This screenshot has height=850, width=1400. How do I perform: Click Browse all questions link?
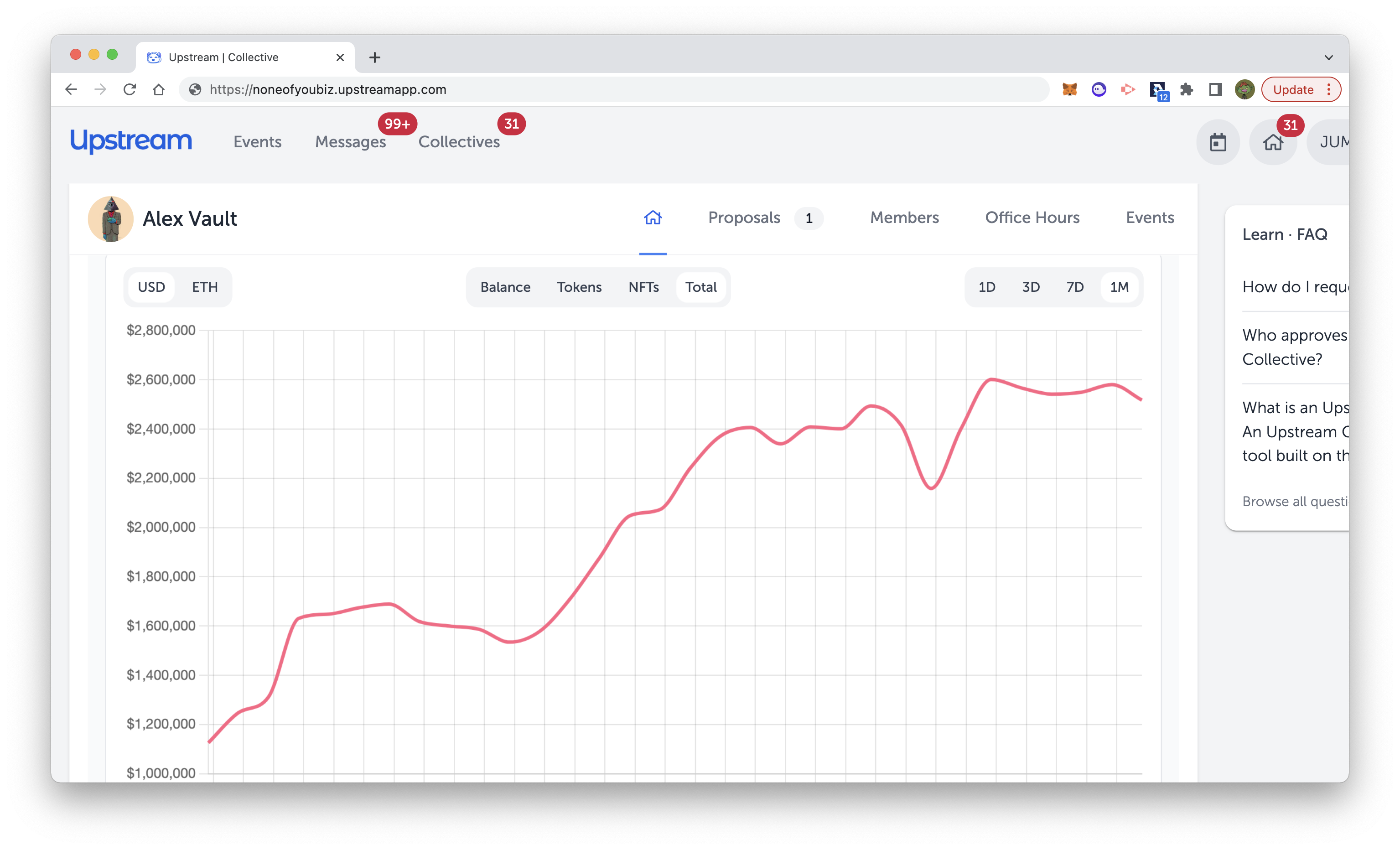coord(1294,501)
